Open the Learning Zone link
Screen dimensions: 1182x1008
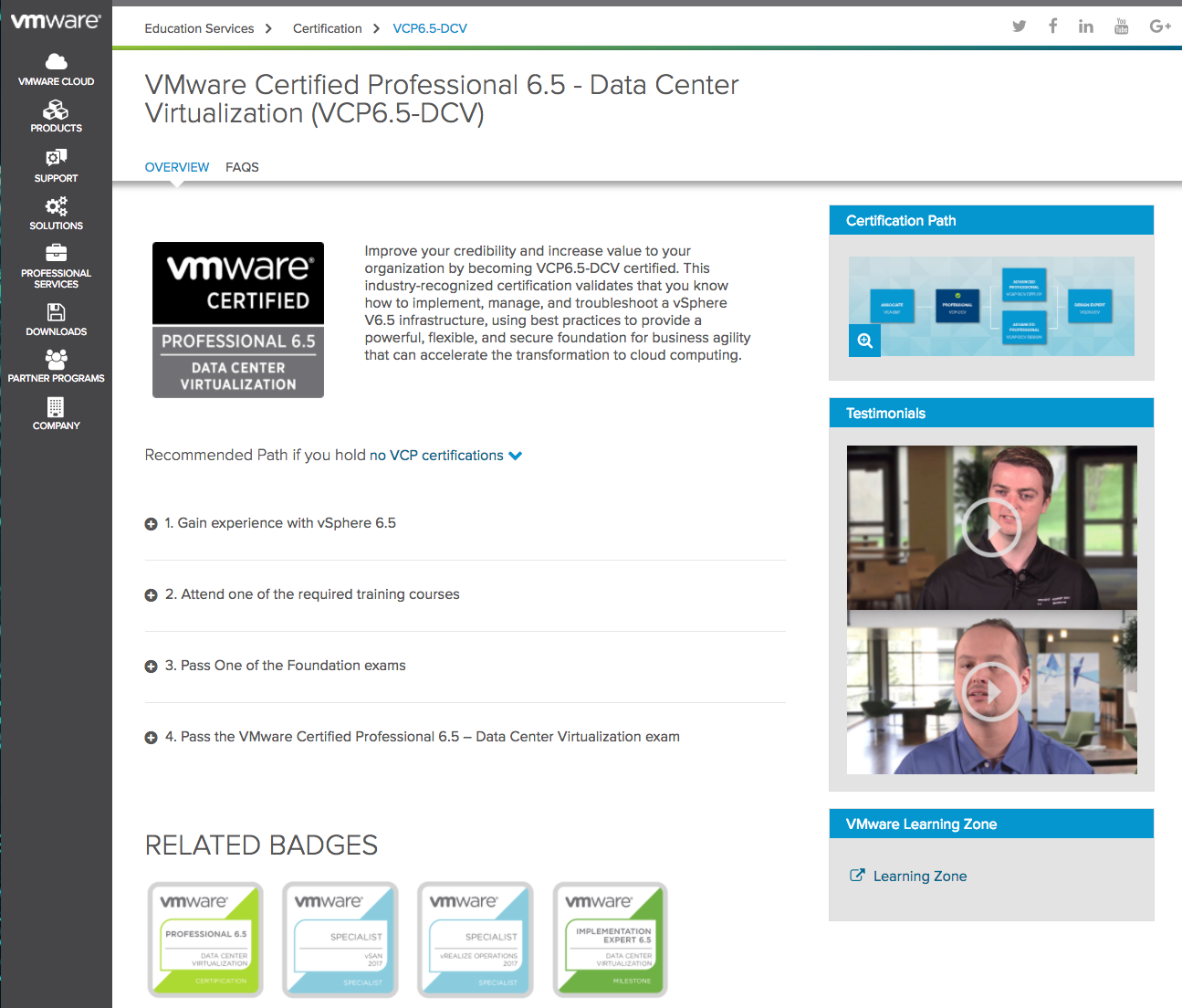[919, 877]
